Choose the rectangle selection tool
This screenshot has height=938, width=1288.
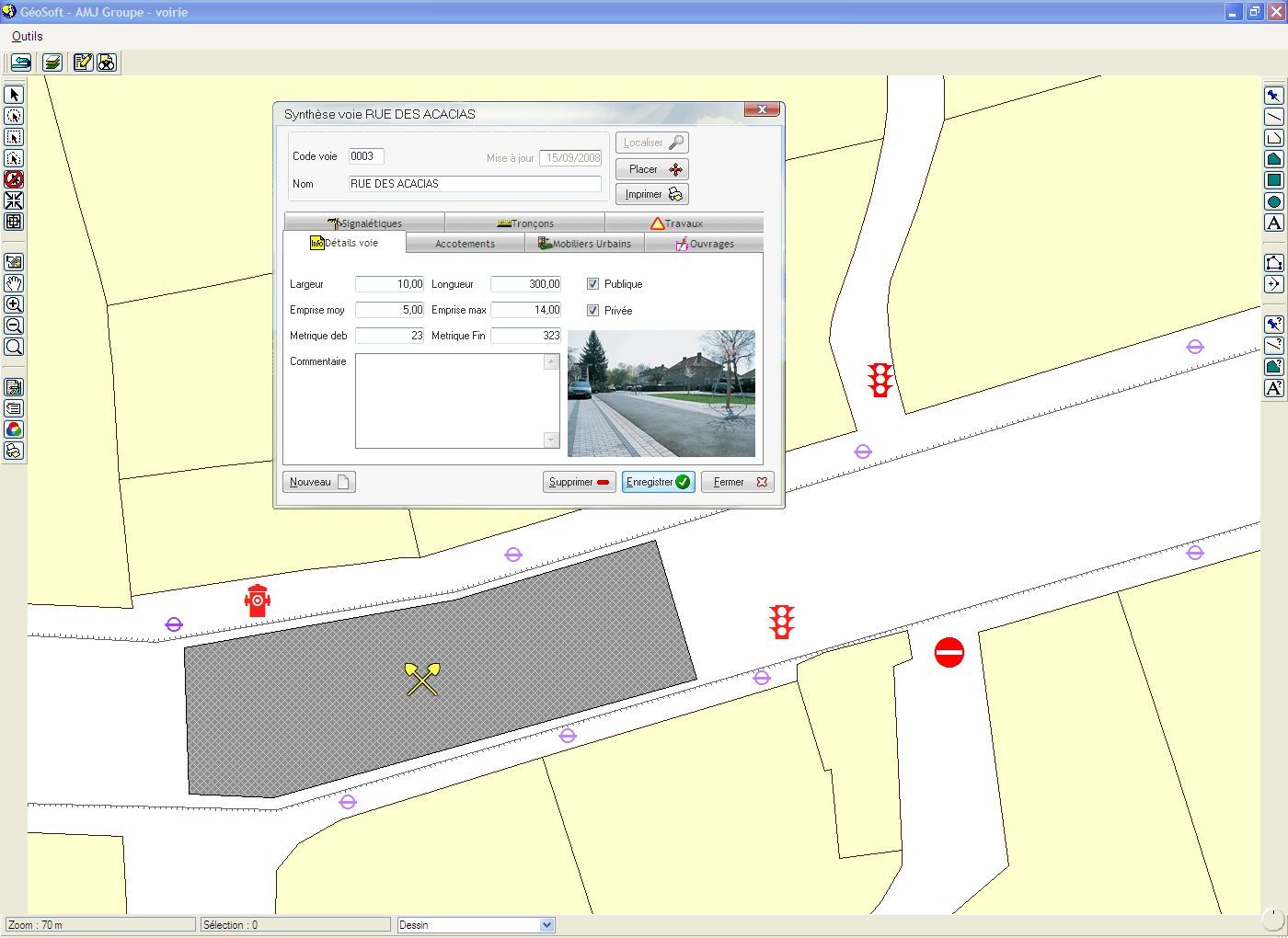coord(14,137)
